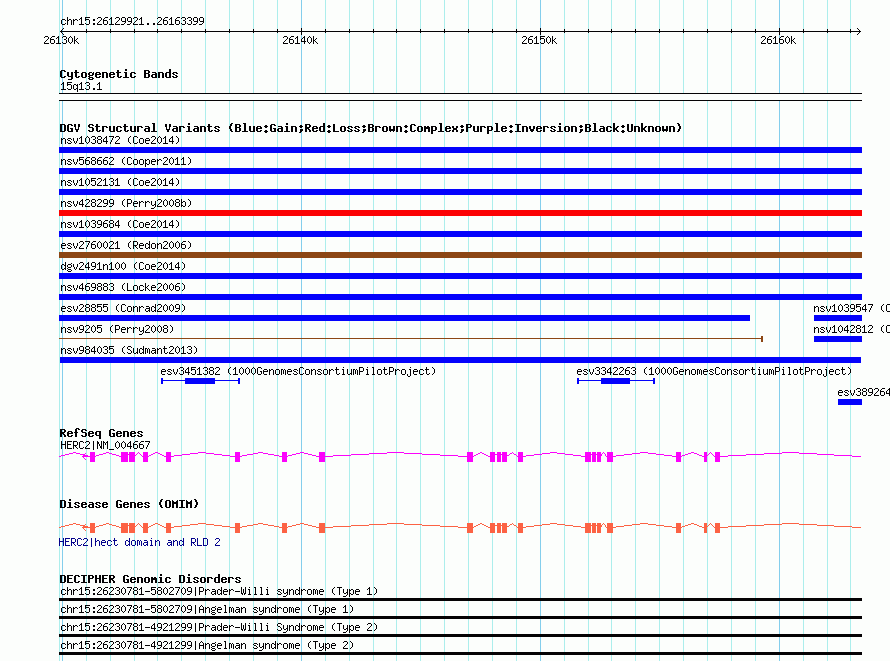Click the short blue bar under nsv1042812
The width and height of the screenshot is (890, 661).
click(x=838, y=339)
